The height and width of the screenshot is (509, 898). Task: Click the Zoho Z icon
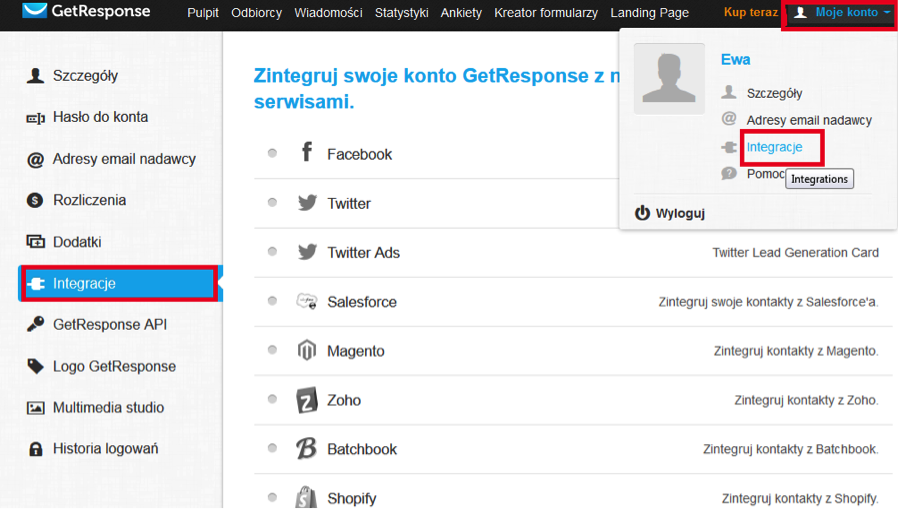[x=306, y=400]
